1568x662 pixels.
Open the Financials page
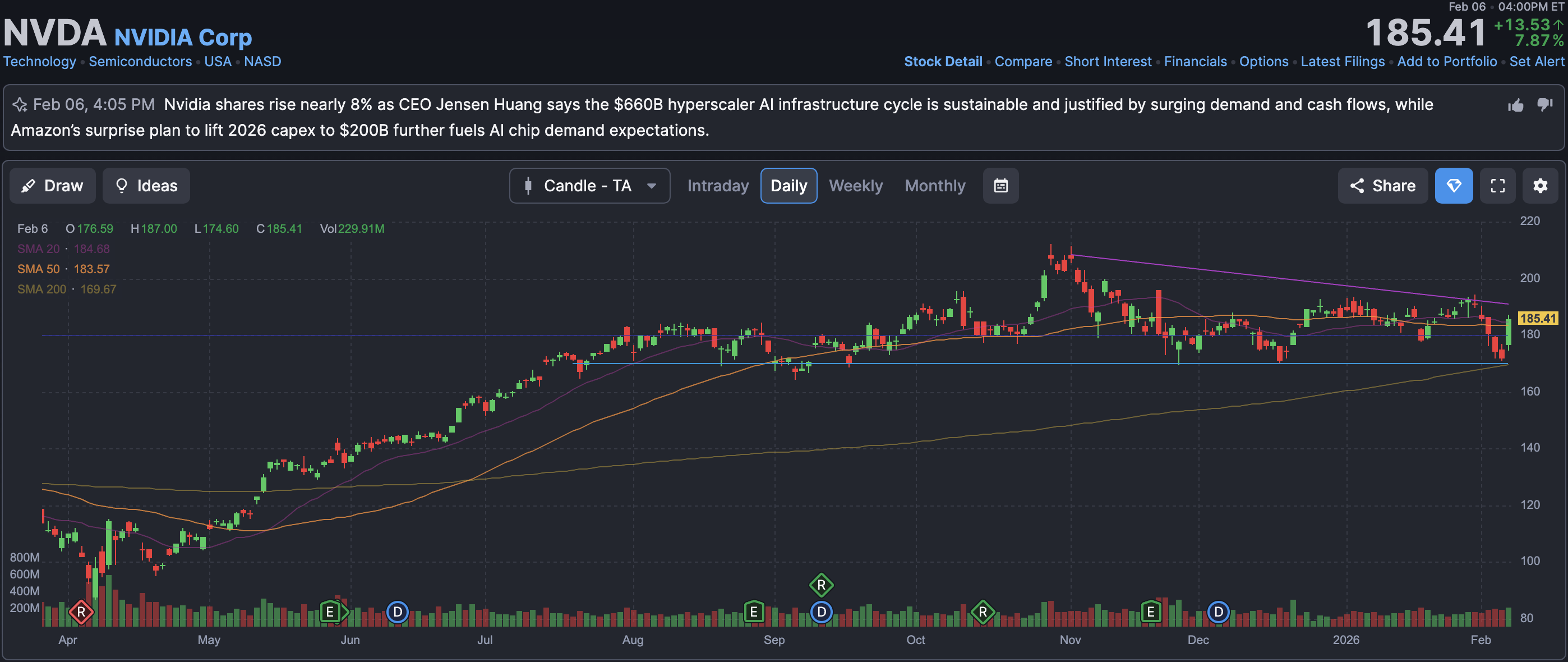click(x=1195, y=62)
